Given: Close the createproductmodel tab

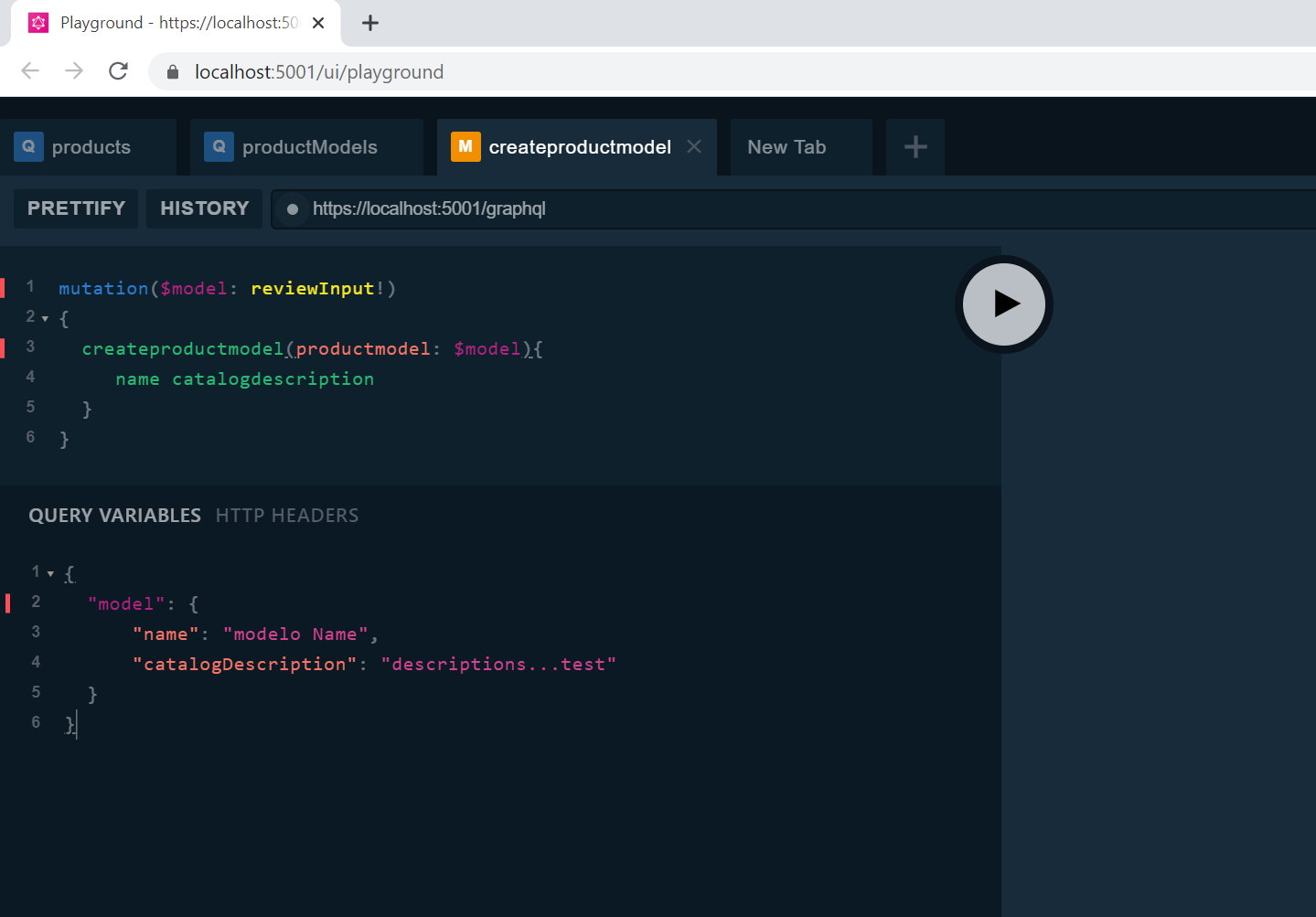Looking at the screenshot, I should pos(694,146).
